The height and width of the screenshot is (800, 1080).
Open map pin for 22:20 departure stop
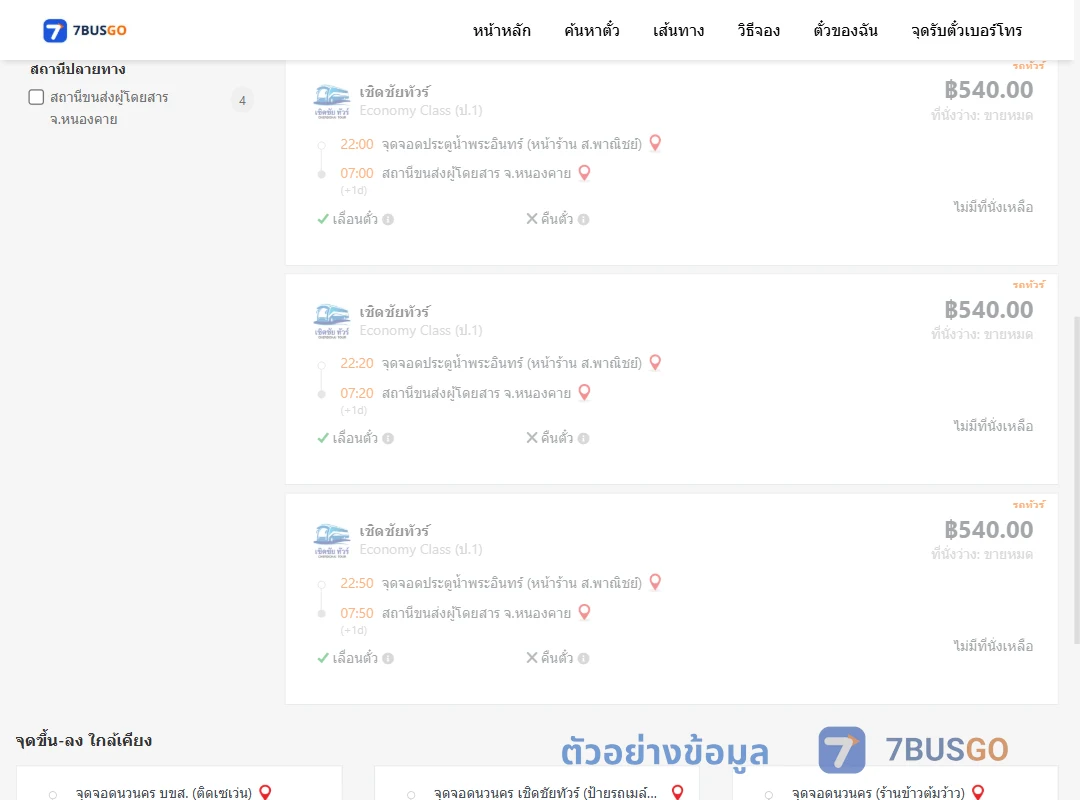pos(655,362)
